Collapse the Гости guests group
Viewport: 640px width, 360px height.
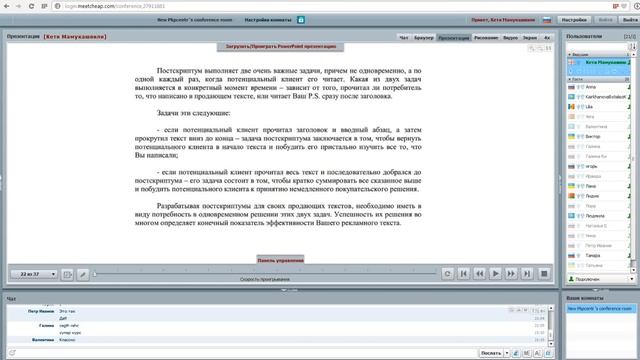tap(570, 79)
